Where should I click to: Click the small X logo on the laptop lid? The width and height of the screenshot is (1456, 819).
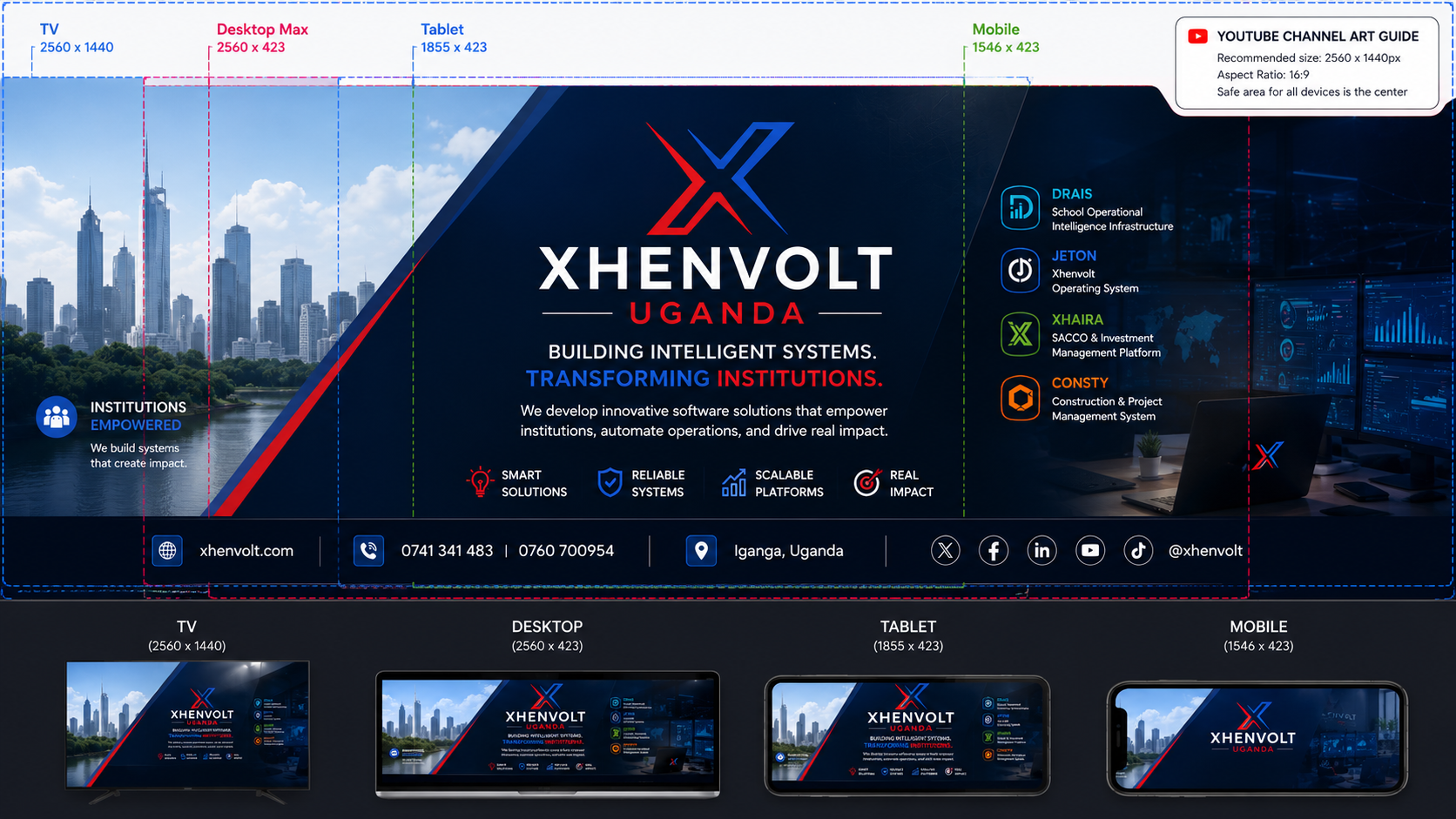tap(1269, 455)
